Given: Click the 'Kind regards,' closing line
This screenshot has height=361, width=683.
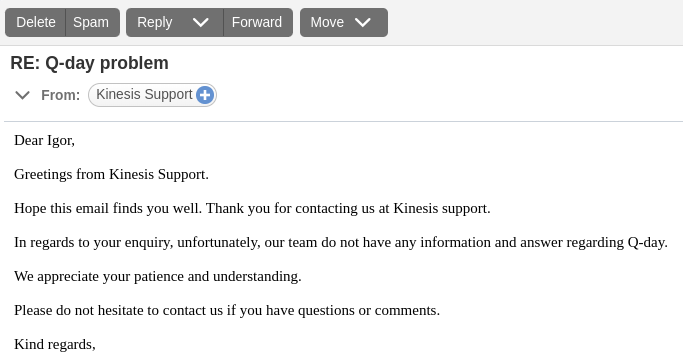Looking at the screenshot, I should click(x=55, y=344).
